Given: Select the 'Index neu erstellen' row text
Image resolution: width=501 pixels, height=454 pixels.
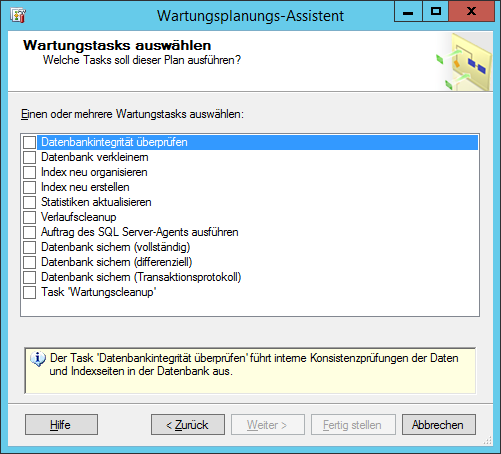Looking at the screenshot, I should (x=85, y=187).
